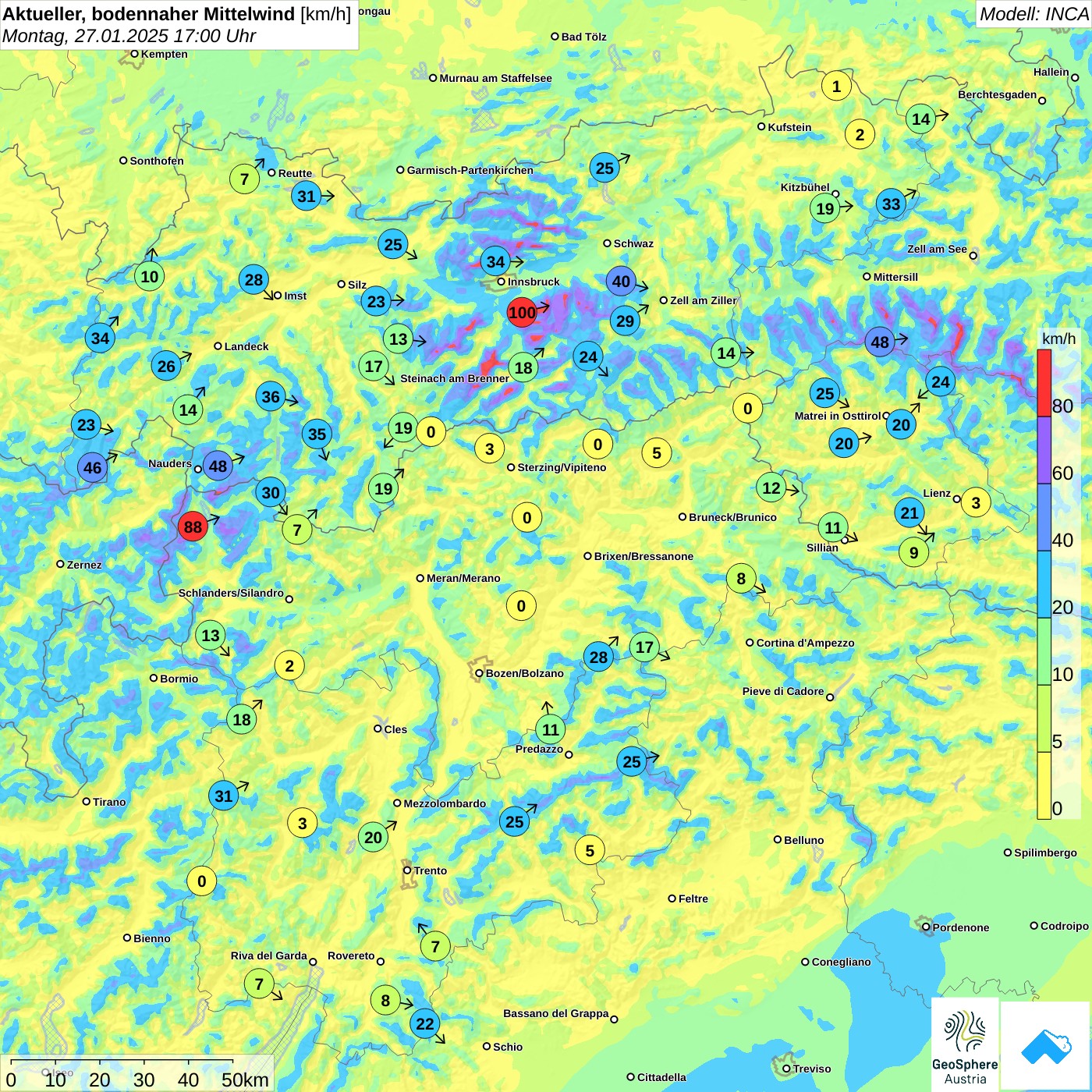The image size is (1092, 1092).
Task: Select the Matrei in Osttirol label
Action: (x=838, y=416)
